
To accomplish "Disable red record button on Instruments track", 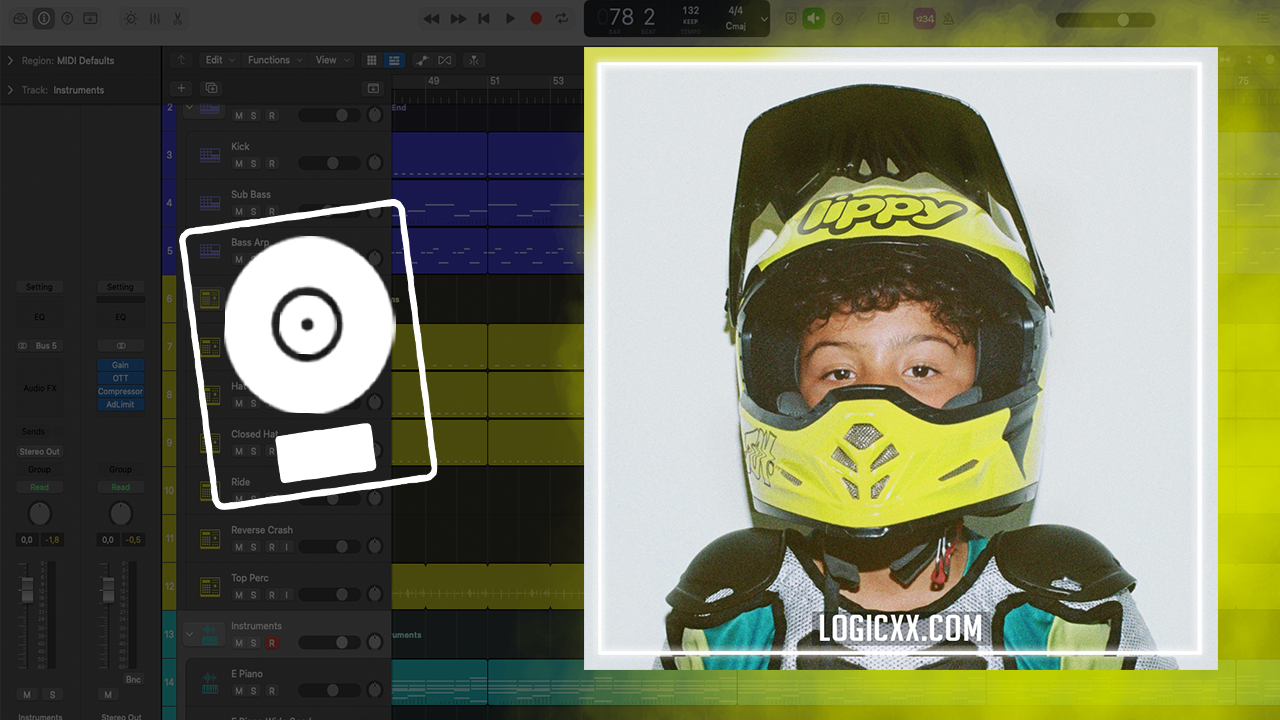I will [271, 643].
